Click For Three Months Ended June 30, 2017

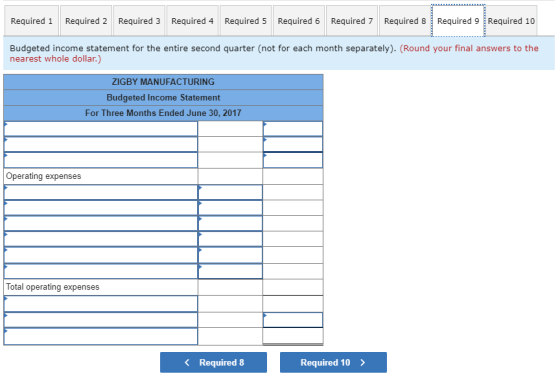coord(163,113)
